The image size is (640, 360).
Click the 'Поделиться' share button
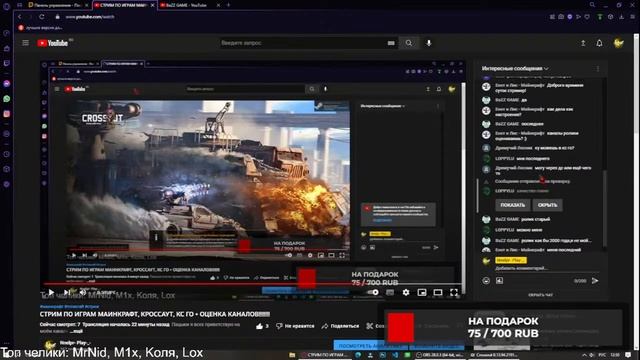340,326
